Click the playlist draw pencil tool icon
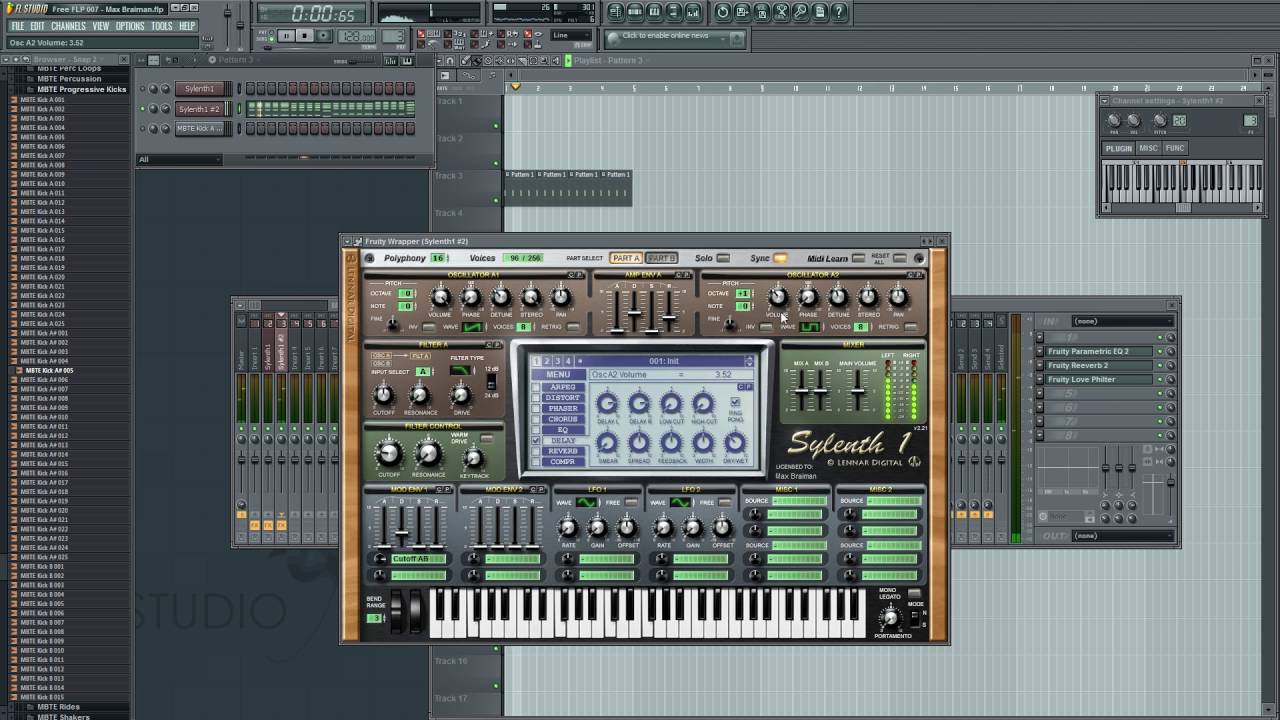Screen dimensions: 1280x720 [464, 60]
